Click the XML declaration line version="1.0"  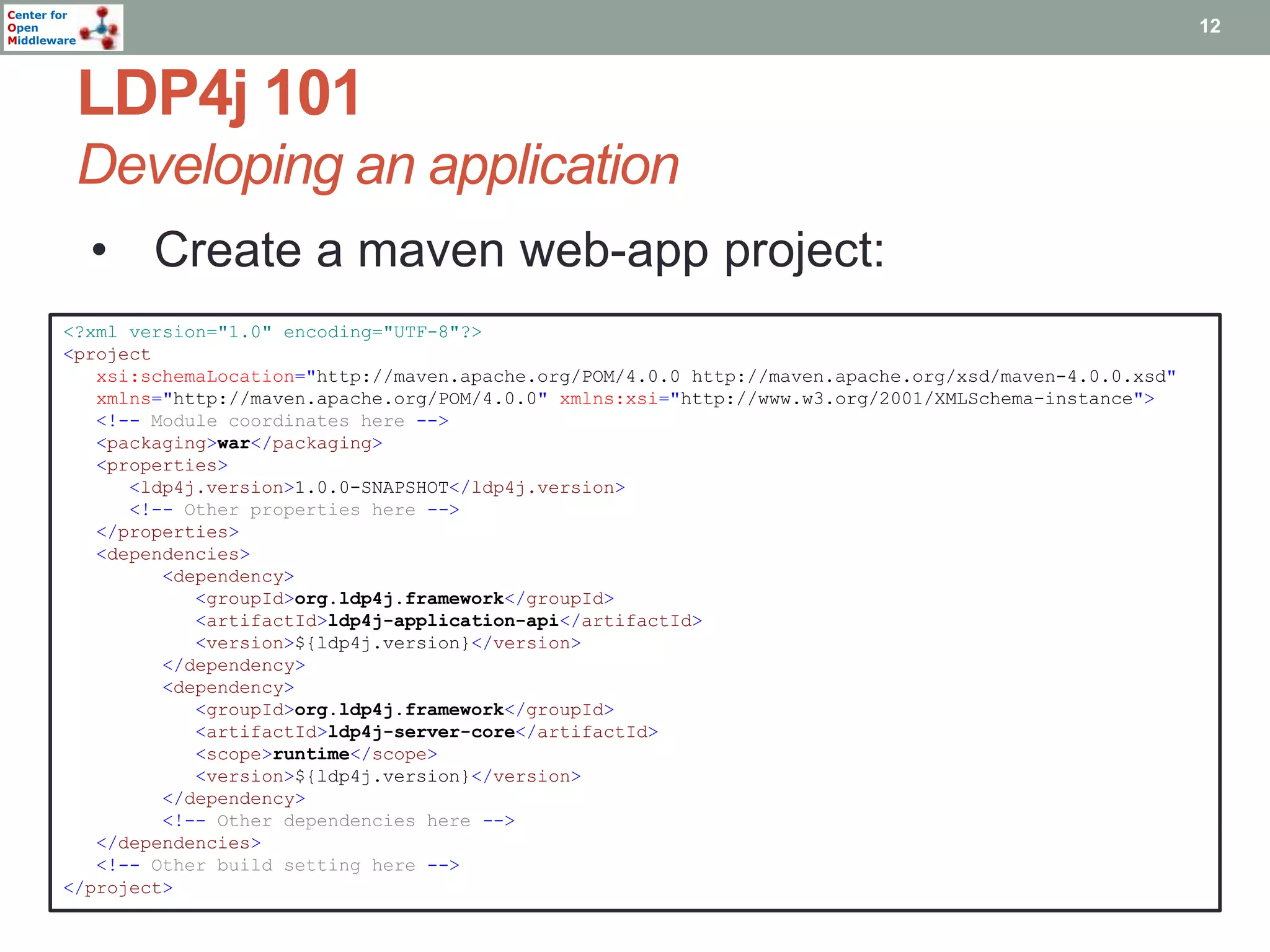[x=272, y=332]
